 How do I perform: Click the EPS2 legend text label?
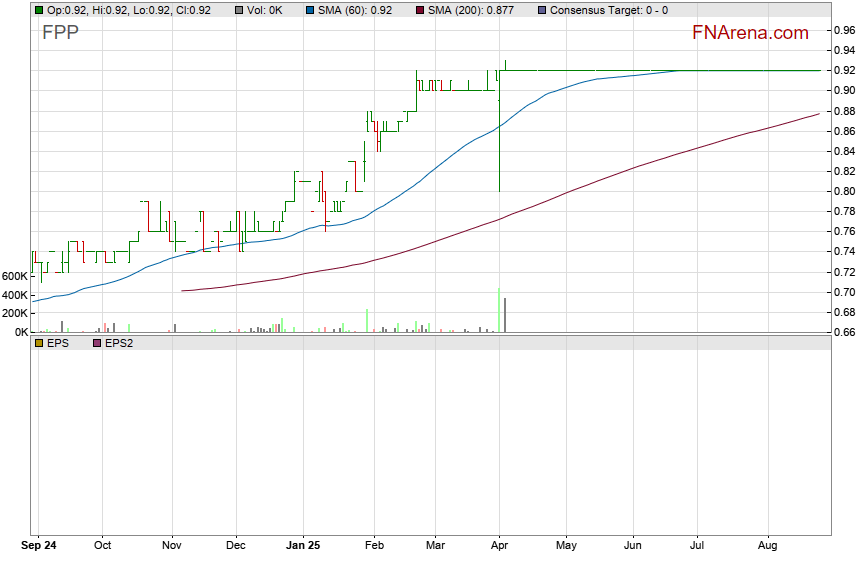coord(118,343)
